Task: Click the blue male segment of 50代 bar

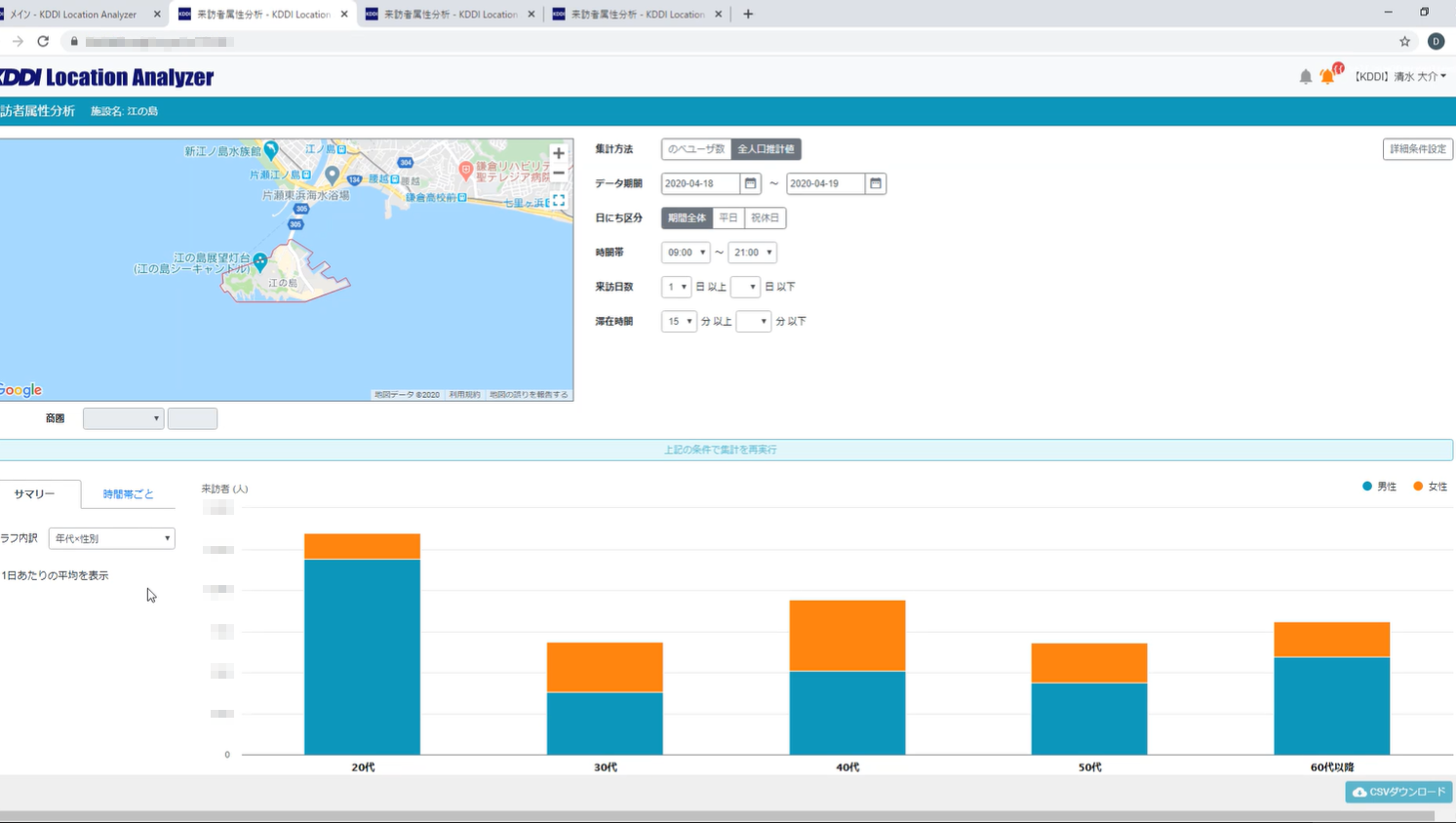Action: pyautogui.click(x=1089, y=719)
